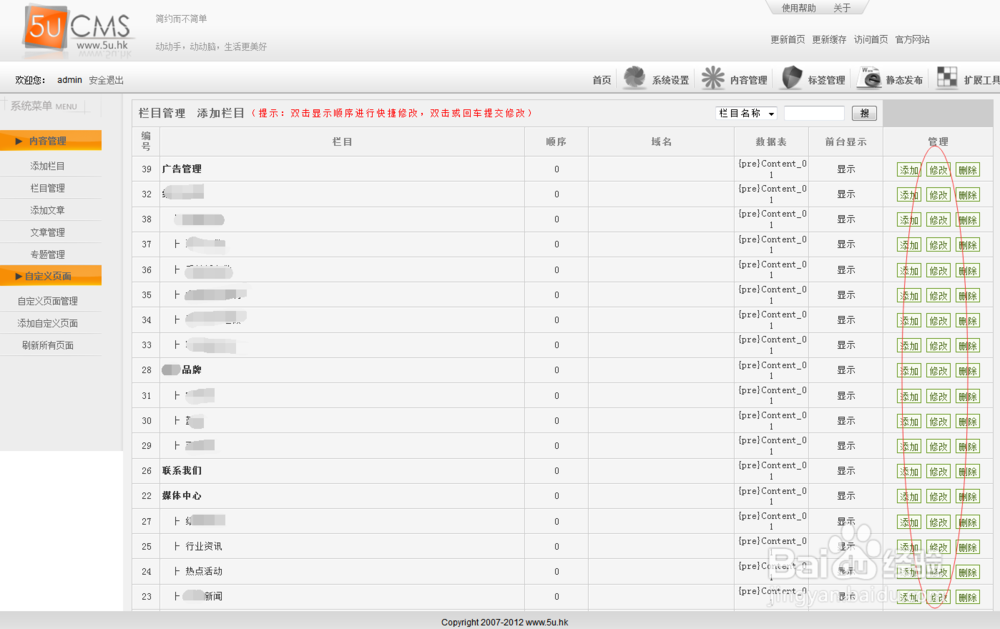Image resolution: width=1000 pixels, height=629 pixels.
Task: Click 安全退出 to log out
Action: [x=106, y=80]
